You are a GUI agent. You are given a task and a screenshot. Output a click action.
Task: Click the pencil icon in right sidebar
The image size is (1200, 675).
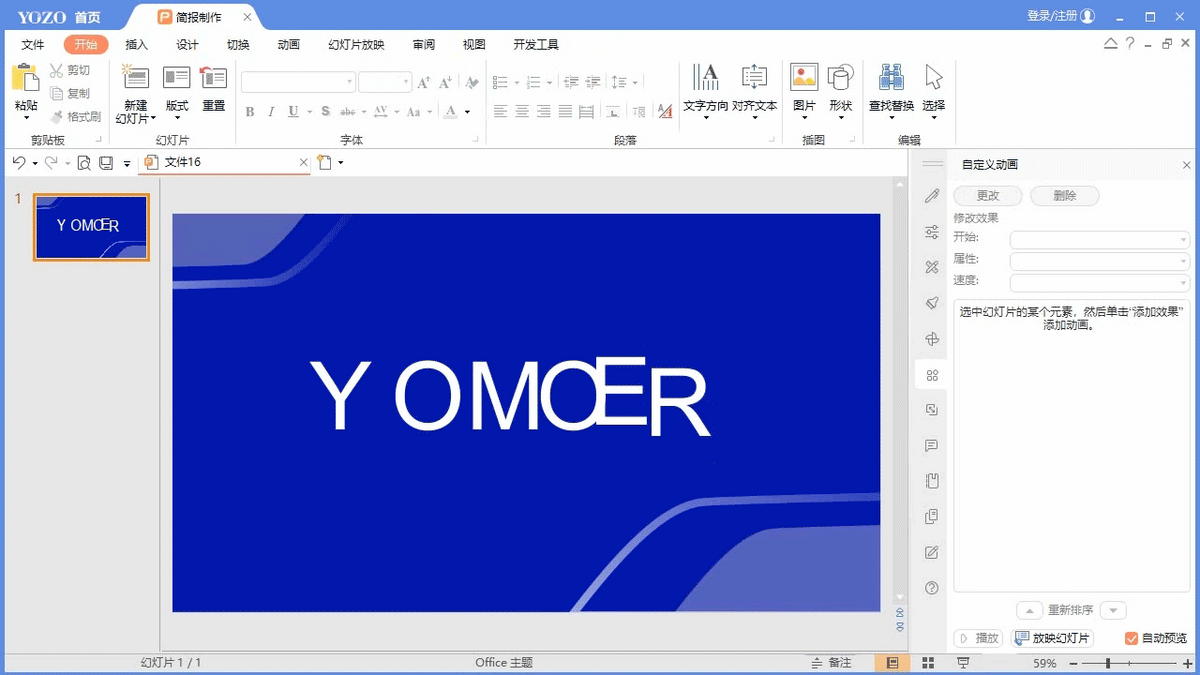coord(932,196)
